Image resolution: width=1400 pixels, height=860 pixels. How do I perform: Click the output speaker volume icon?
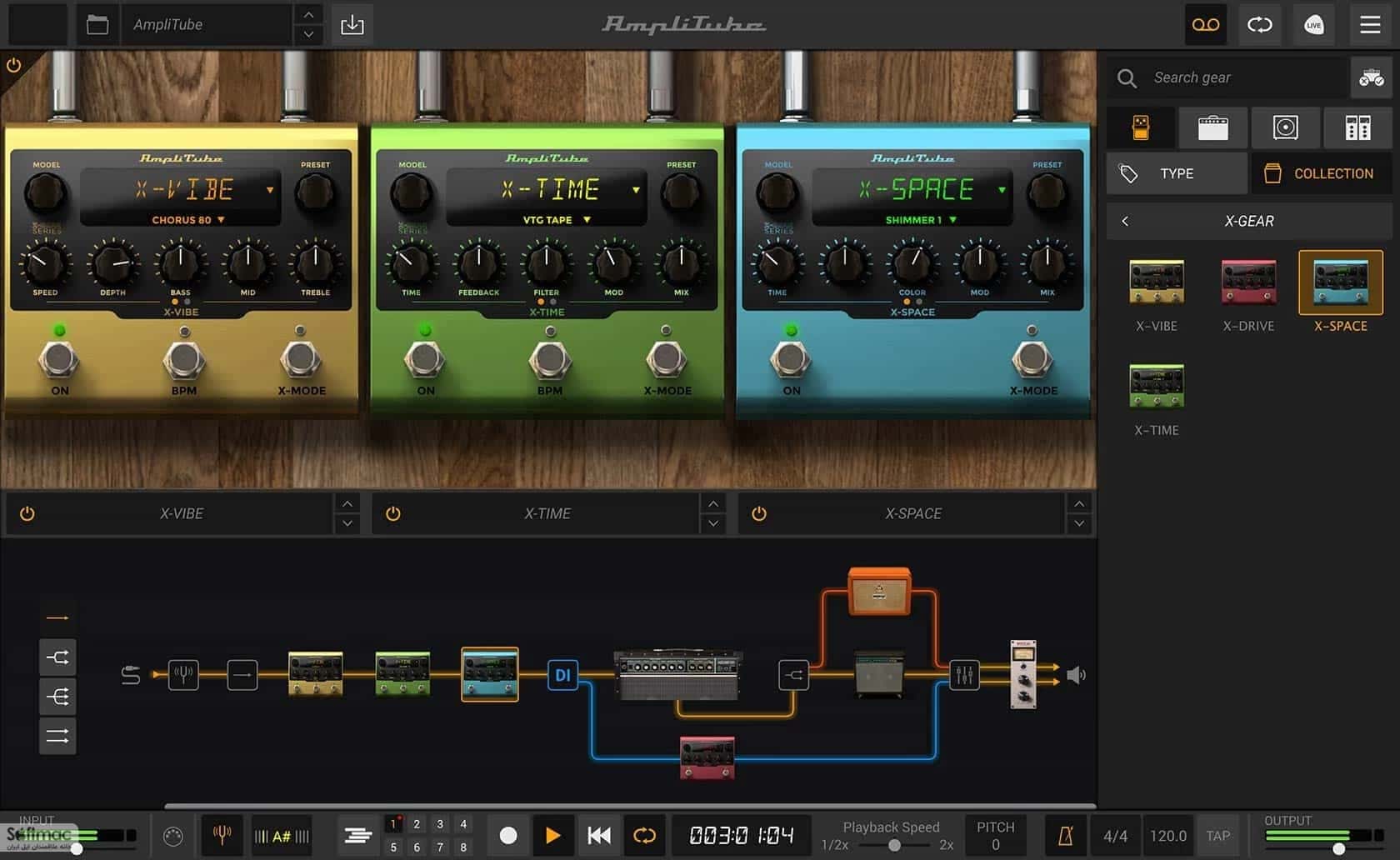coord(1076,675)
